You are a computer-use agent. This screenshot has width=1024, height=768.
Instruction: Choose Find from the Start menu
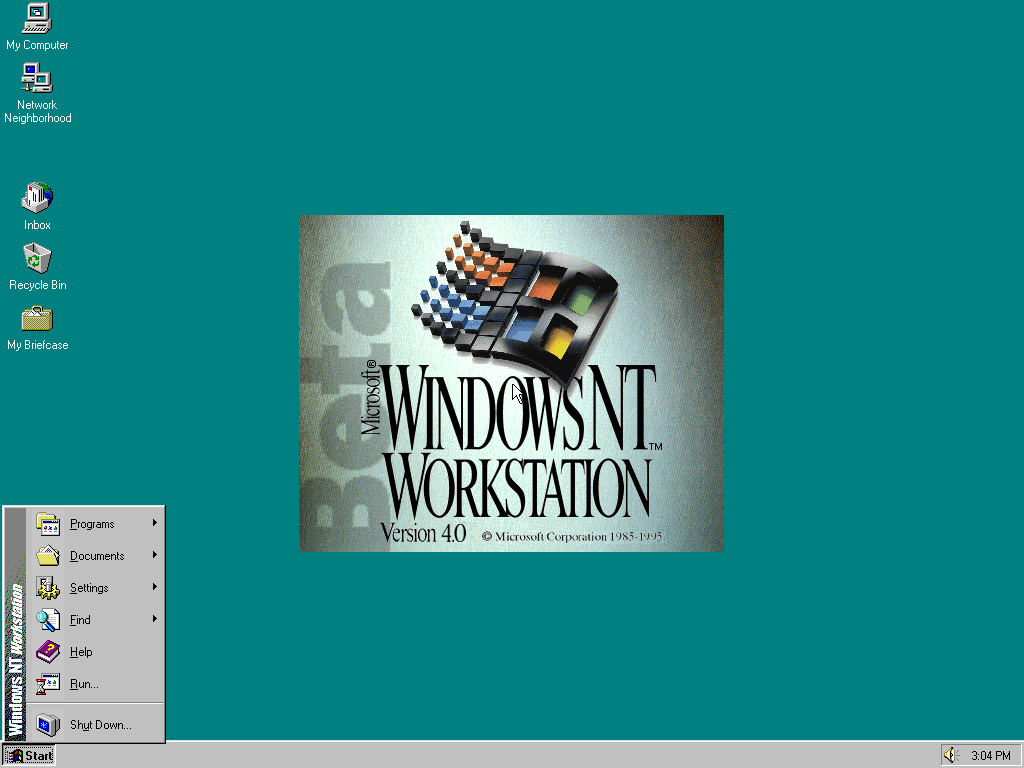95,620
